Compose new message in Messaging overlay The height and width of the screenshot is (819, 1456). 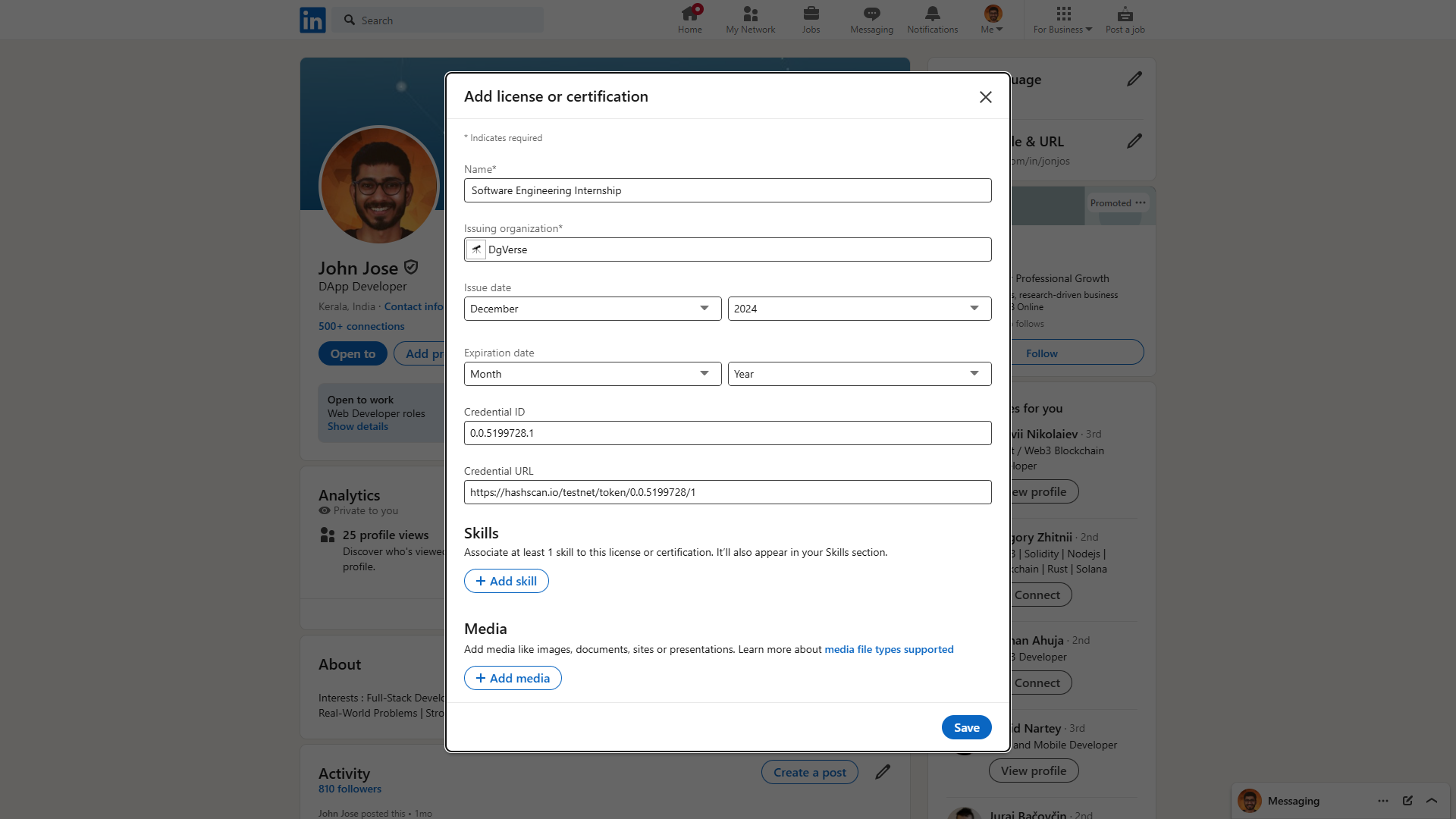[1407, 801]
